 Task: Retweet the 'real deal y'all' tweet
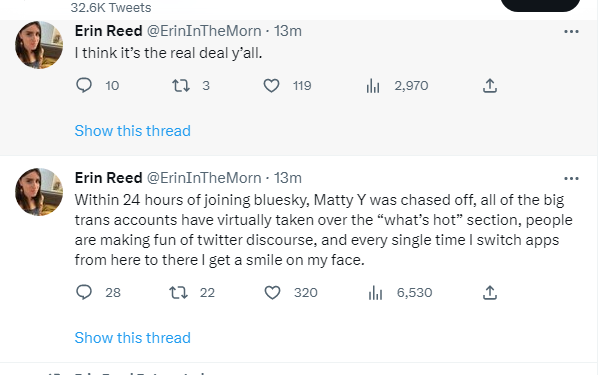coord(180,85)
